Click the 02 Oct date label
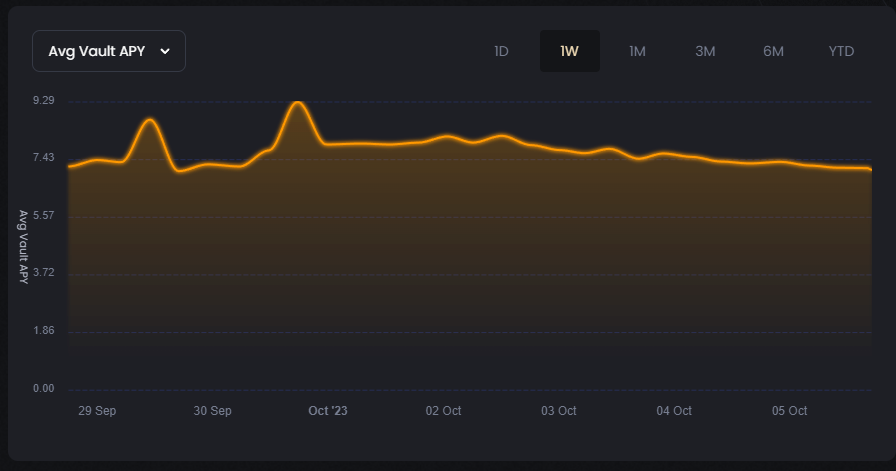The width and height of the screenshot is (896, 471). [x=443, y=411]
